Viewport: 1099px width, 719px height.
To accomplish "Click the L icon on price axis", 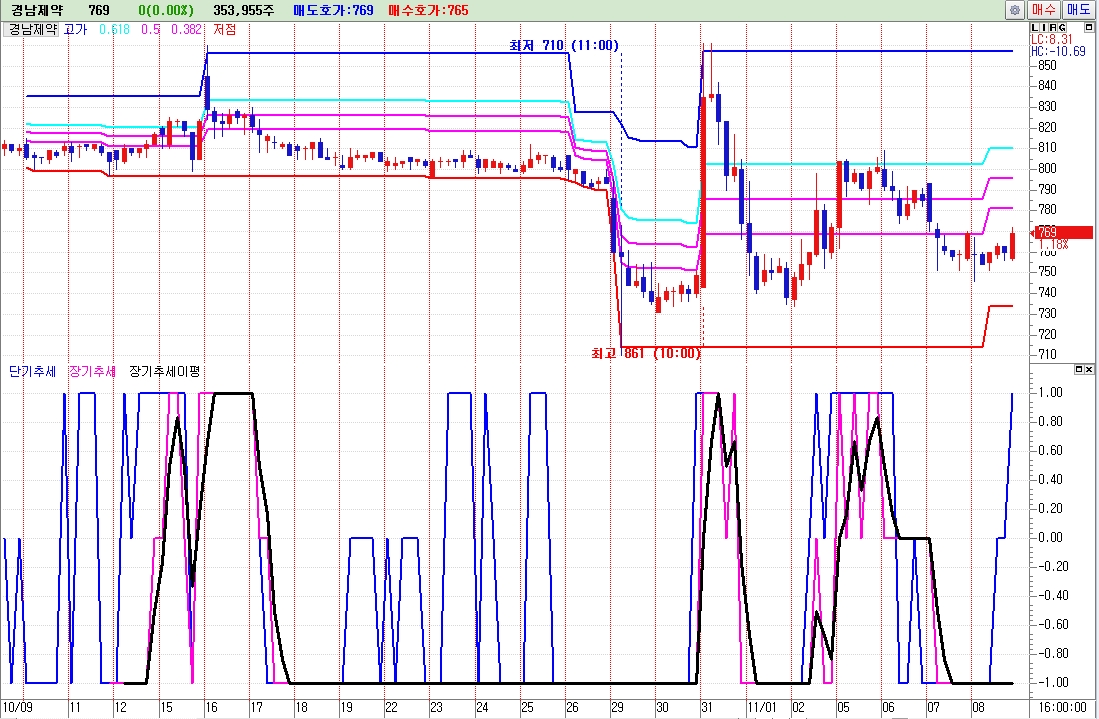I will pos(1034,28).
